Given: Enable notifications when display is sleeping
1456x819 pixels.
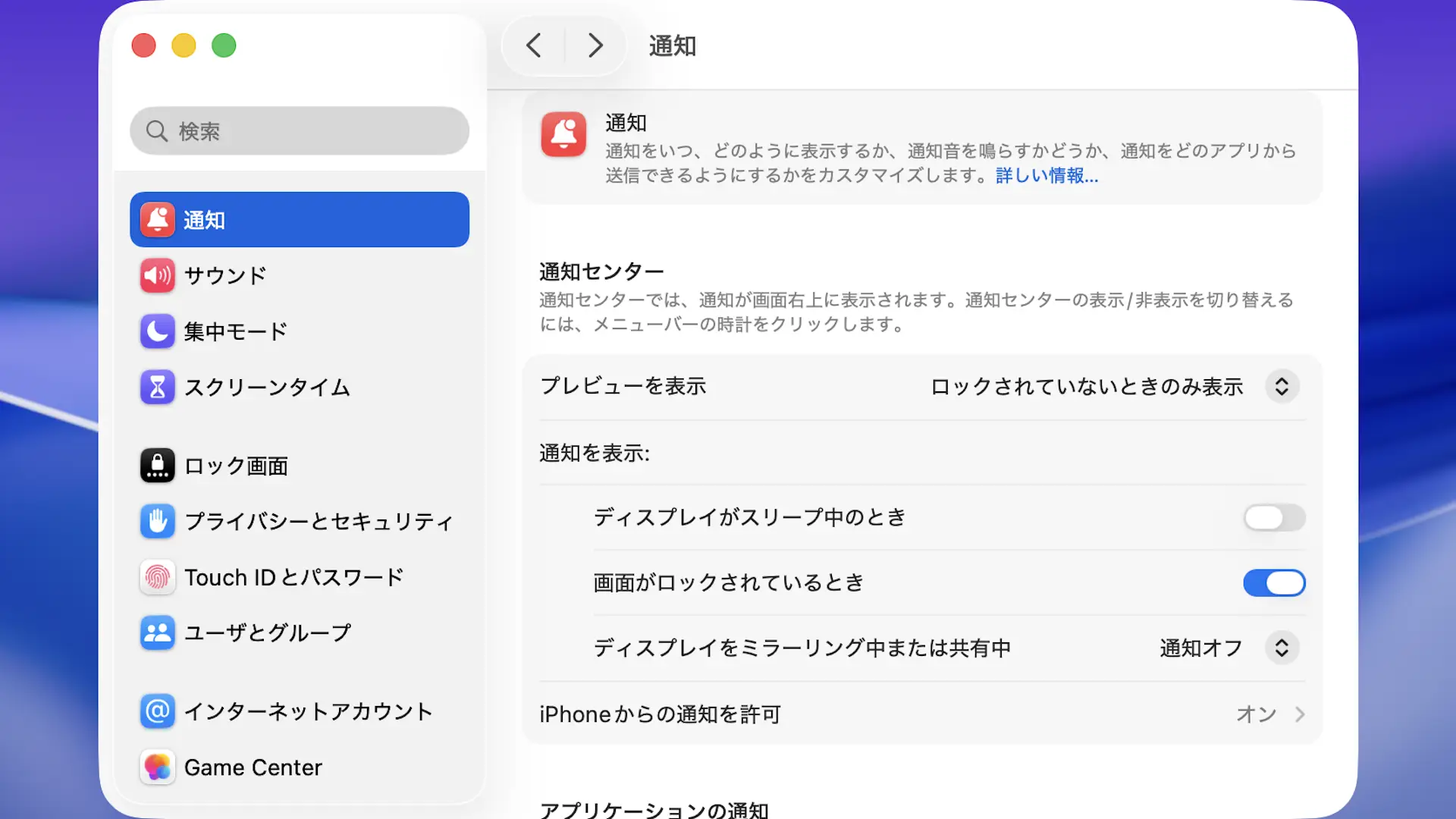Looking at the screenshot, I should (1274, 518).
